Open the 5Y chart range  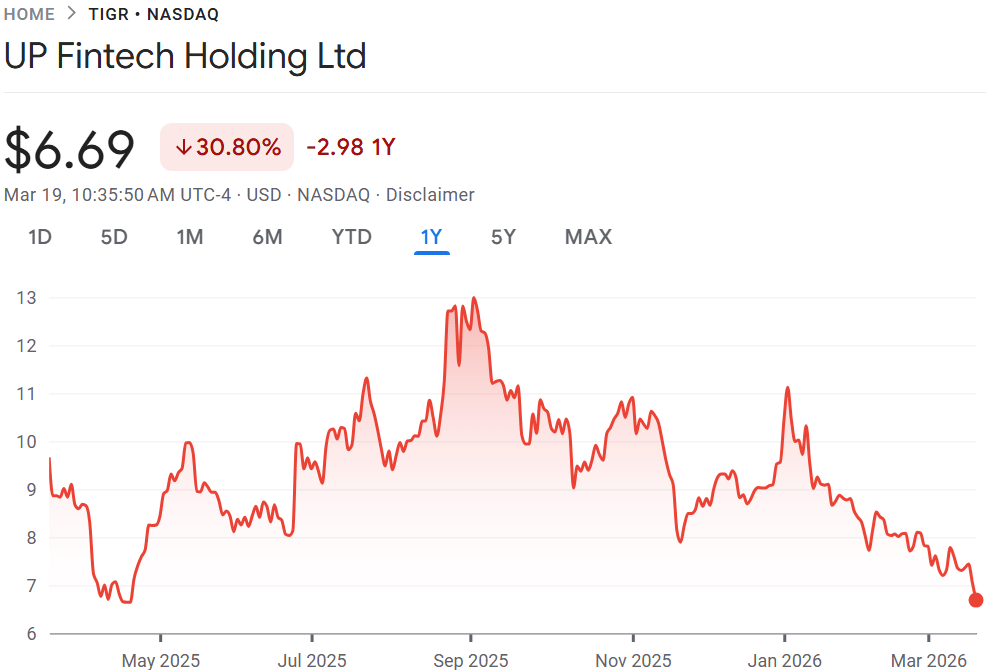pyautogui.click(x=503, y=237)
